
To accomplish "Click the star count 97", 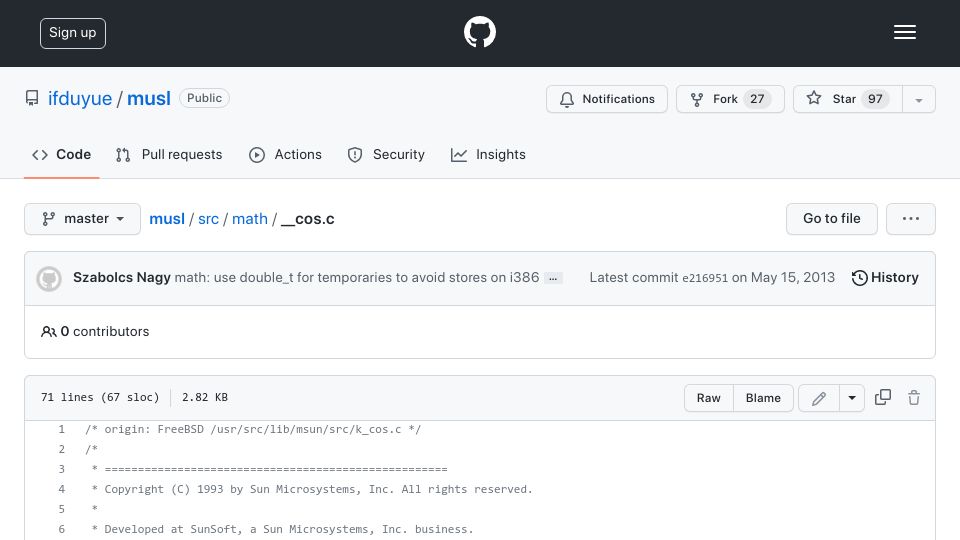I will coord(876,99).
